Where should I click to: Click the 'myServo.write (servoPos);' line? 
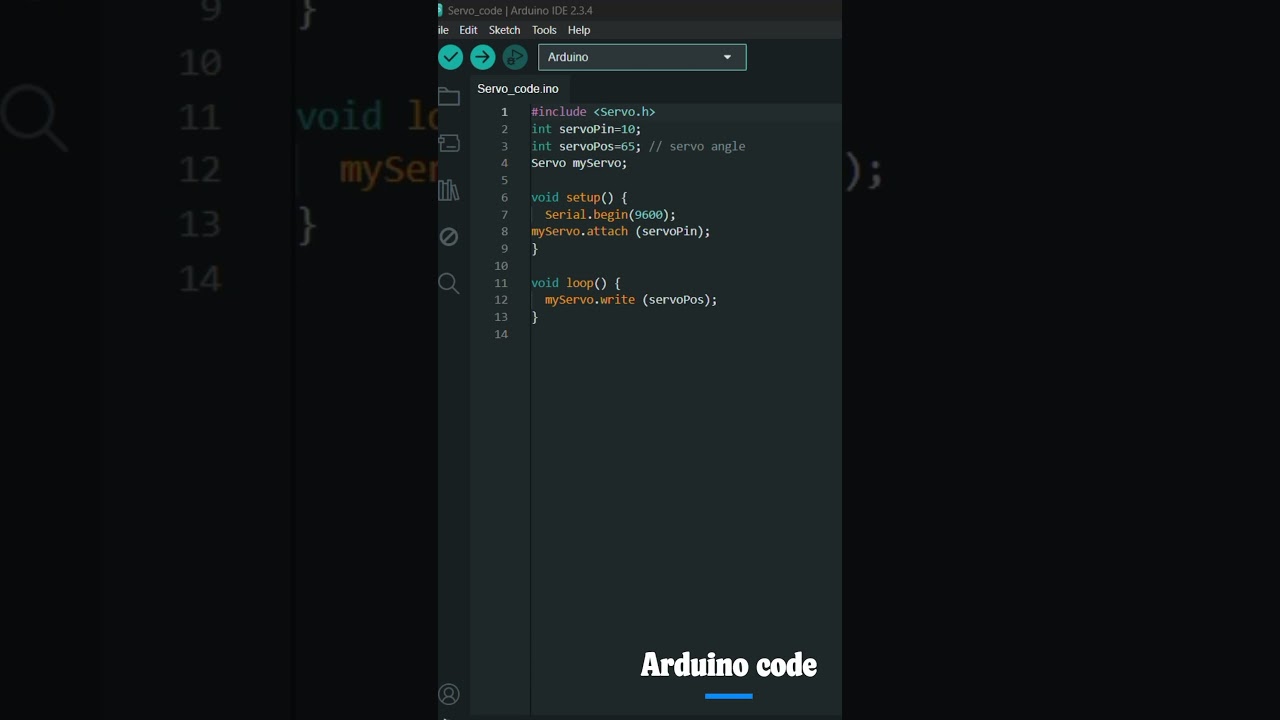(x=631, y=299)
